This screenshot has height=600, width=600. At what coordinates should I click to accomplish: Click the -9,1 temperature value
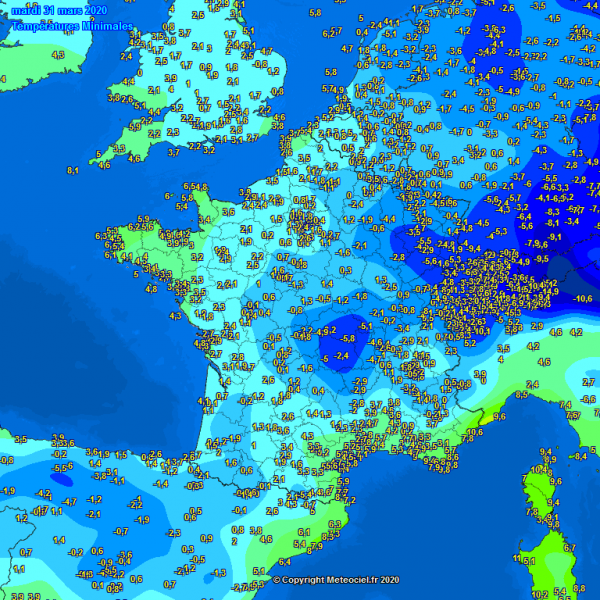tap(554, 237)
